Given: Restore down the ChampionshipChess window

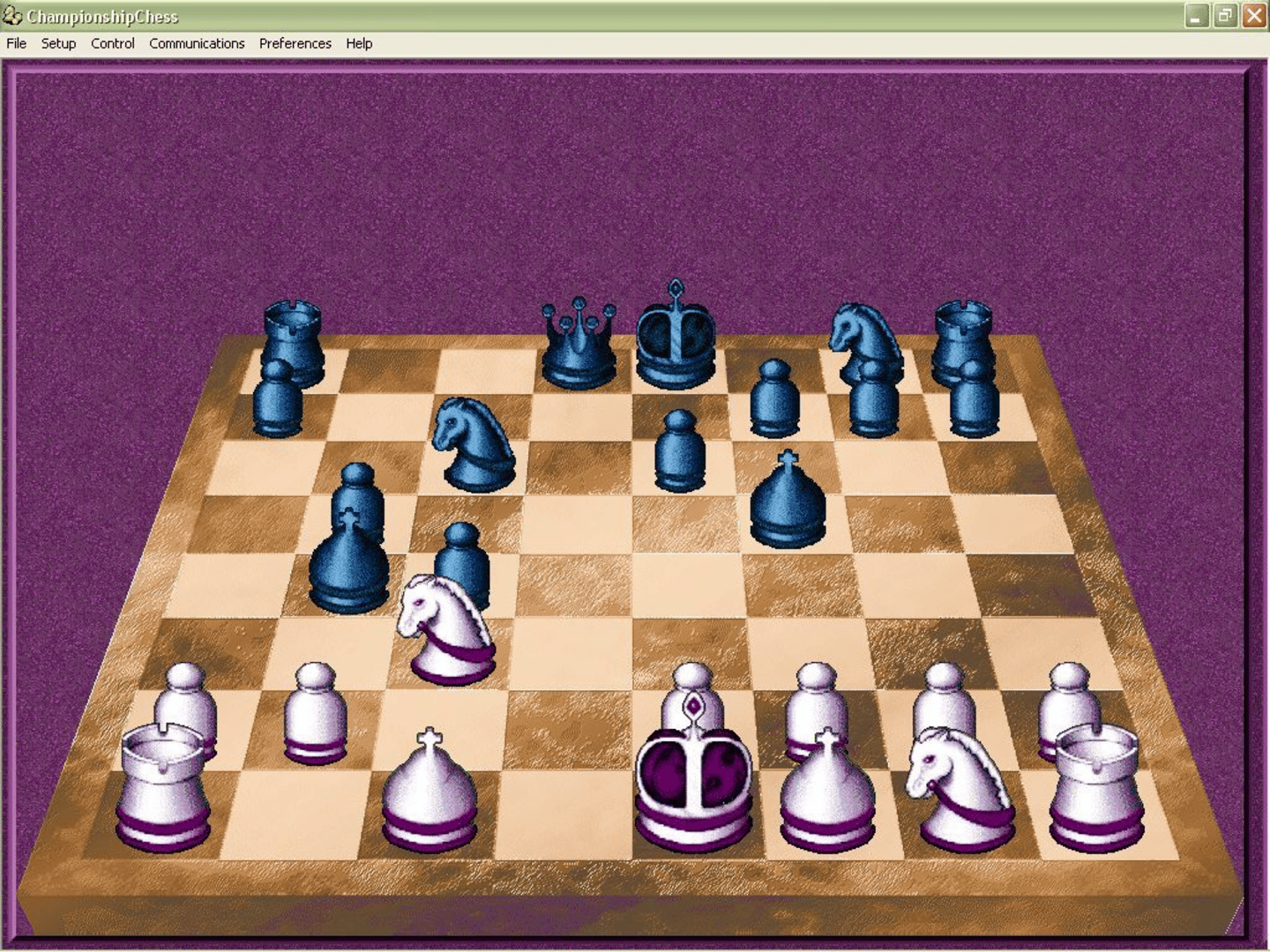Looking at the screenshot, I should (x=1226, y=16).
